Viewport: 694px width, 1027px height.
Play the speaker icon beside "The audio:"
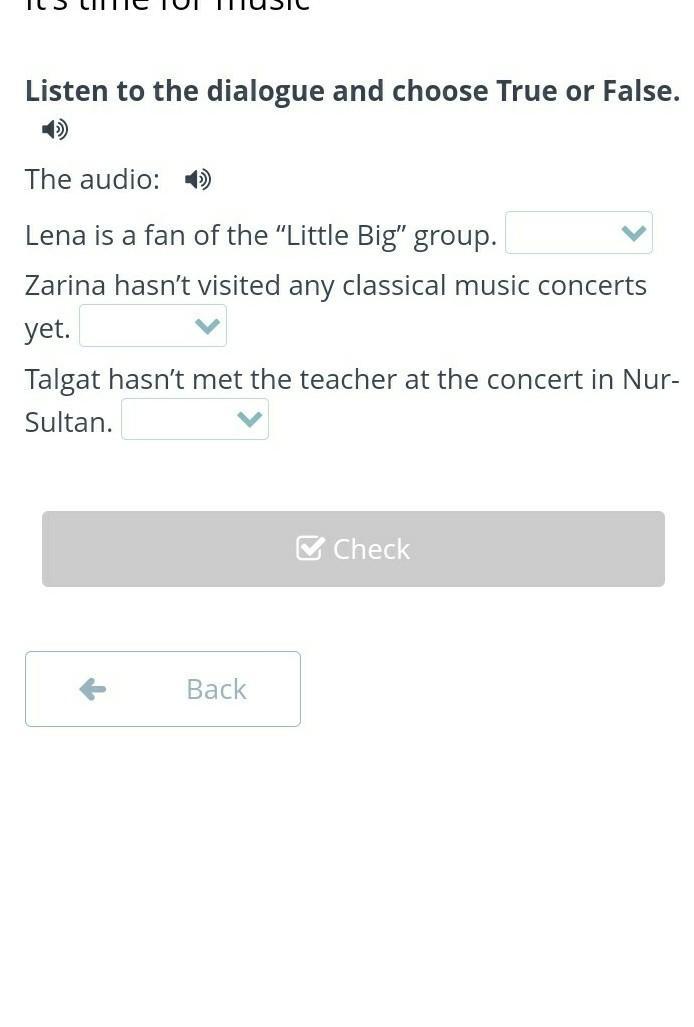pyautogui.click(x=198, y=179)
